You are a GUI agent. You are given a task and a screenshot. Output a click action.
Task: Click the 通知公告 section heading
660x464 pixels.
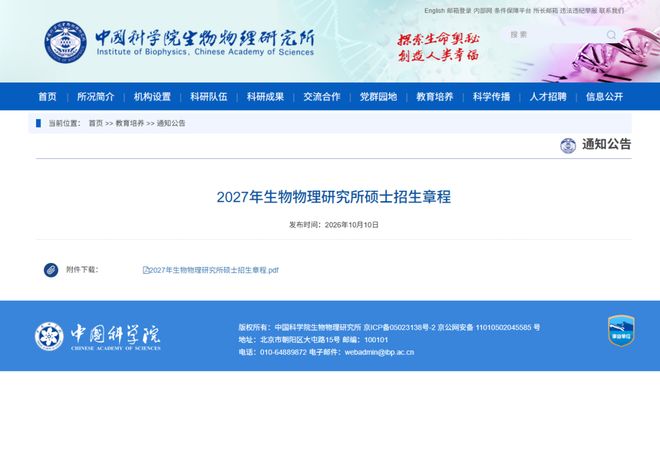pyautogui.click(x=607, y=144)
